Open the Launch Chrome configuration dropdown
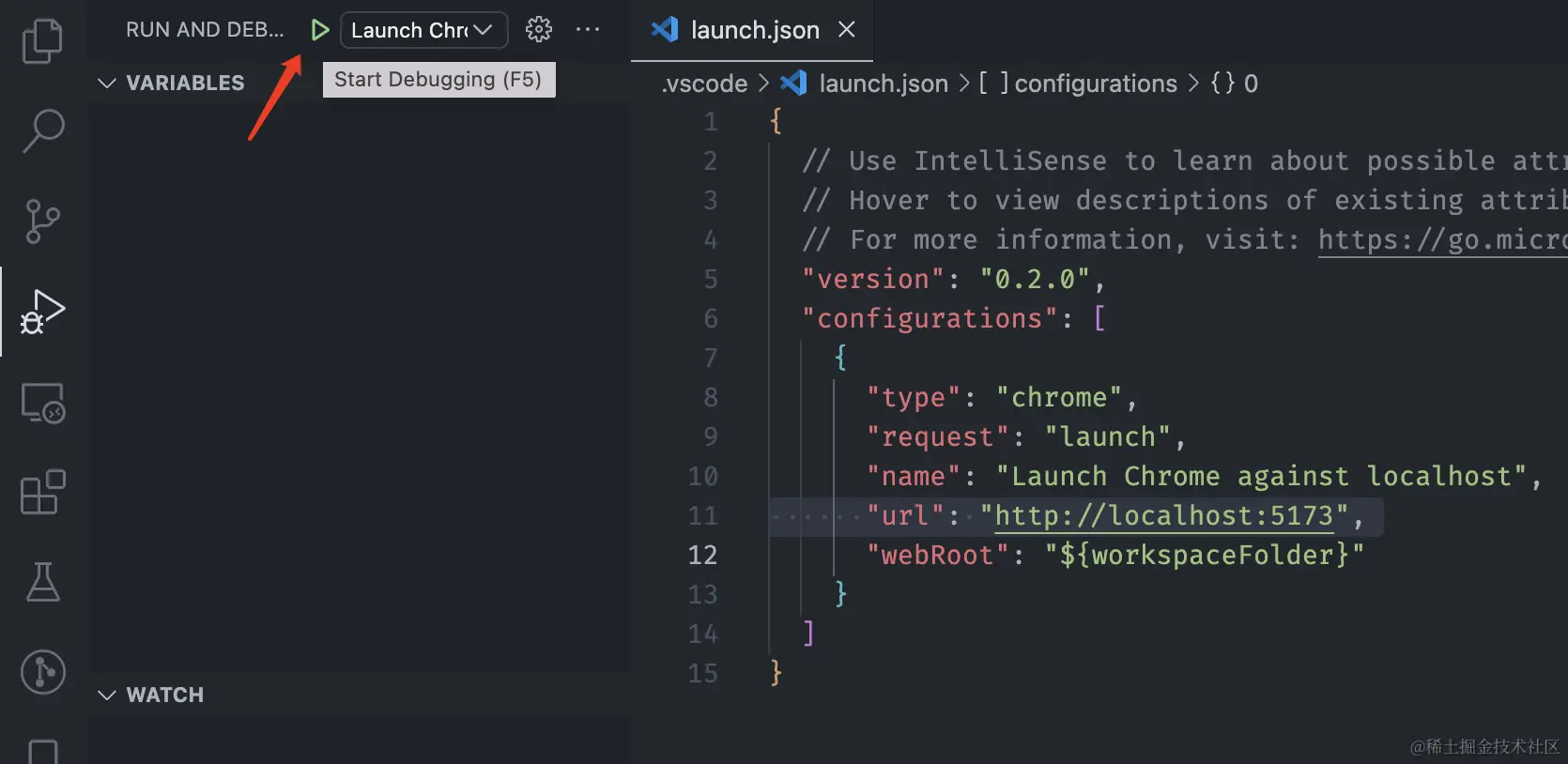This screenshot has width=1568, height=764. tap(423, 30)
